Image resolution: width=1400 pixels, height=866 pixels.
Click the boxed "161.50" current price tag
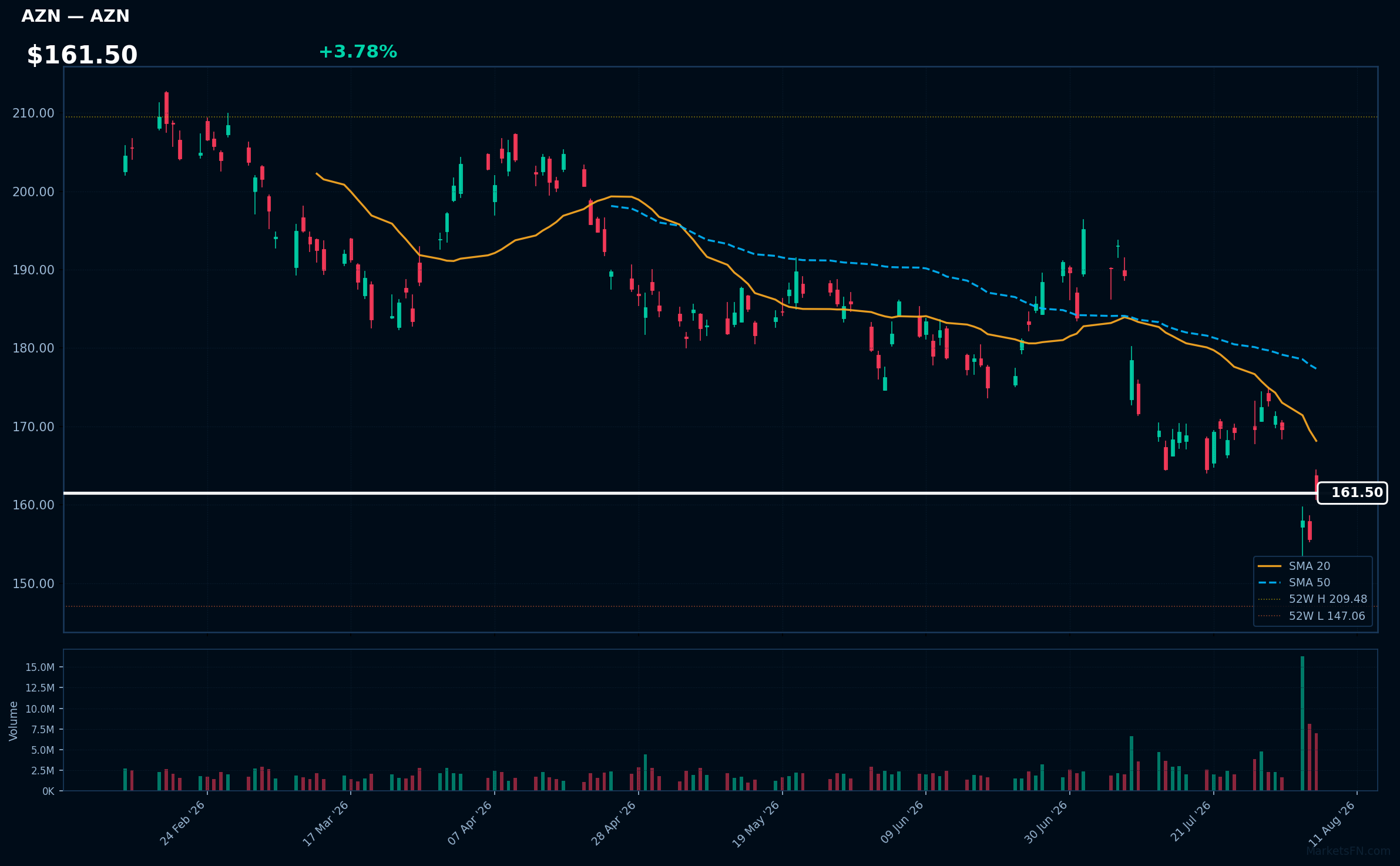pyautogui.click(x=1352, y=493)
